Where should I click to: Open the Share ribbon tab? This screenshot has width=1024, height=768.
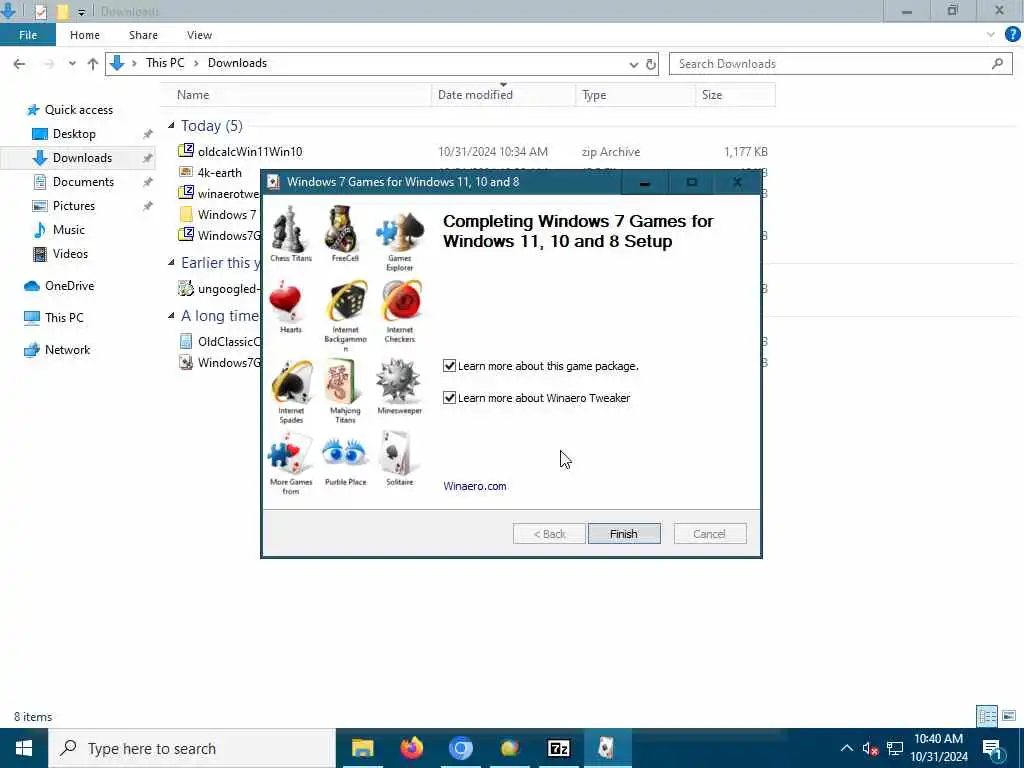click(143, 35)
